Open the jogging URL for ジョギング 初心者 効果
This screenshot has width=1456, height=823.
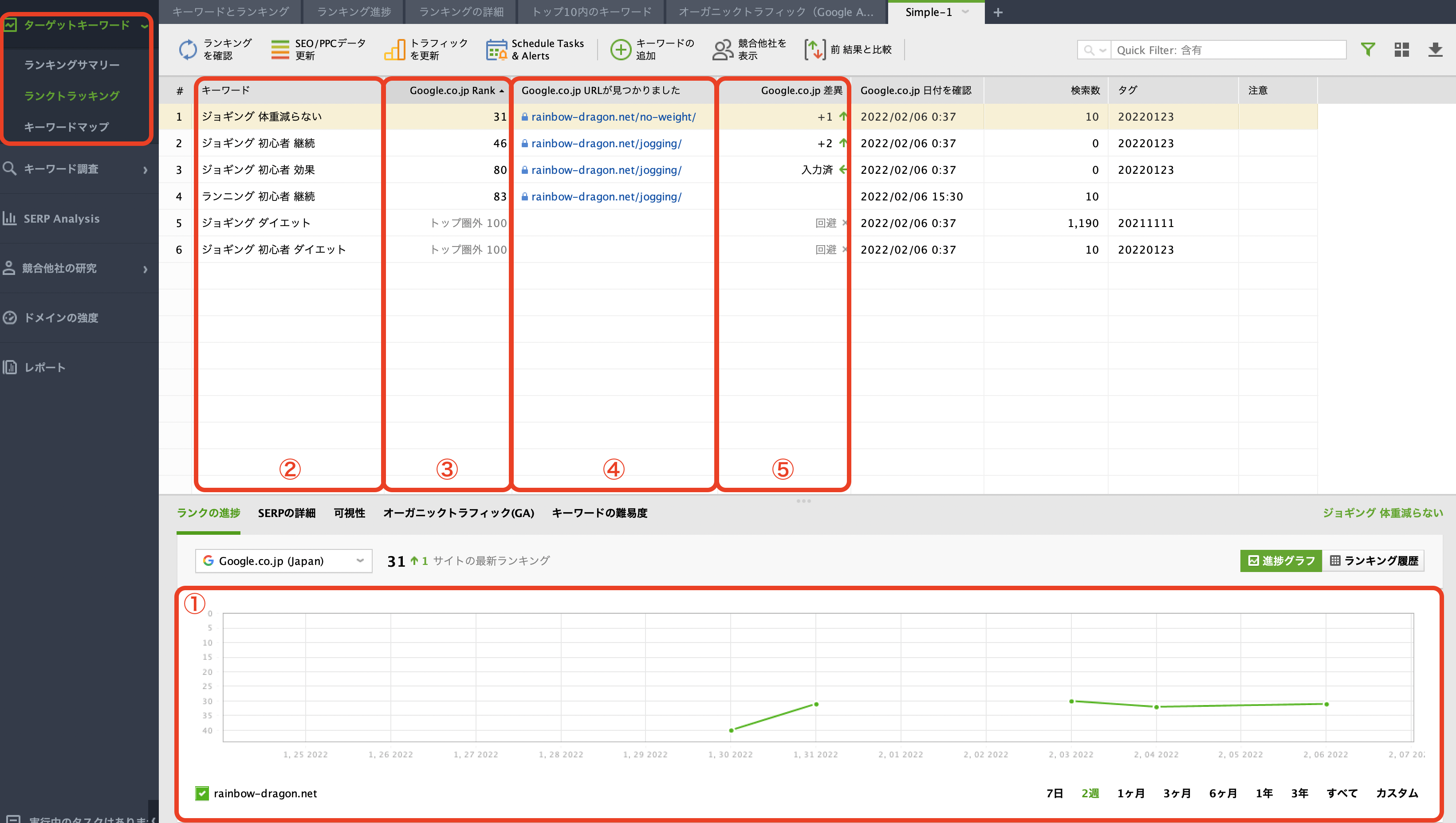pos(606,169)
